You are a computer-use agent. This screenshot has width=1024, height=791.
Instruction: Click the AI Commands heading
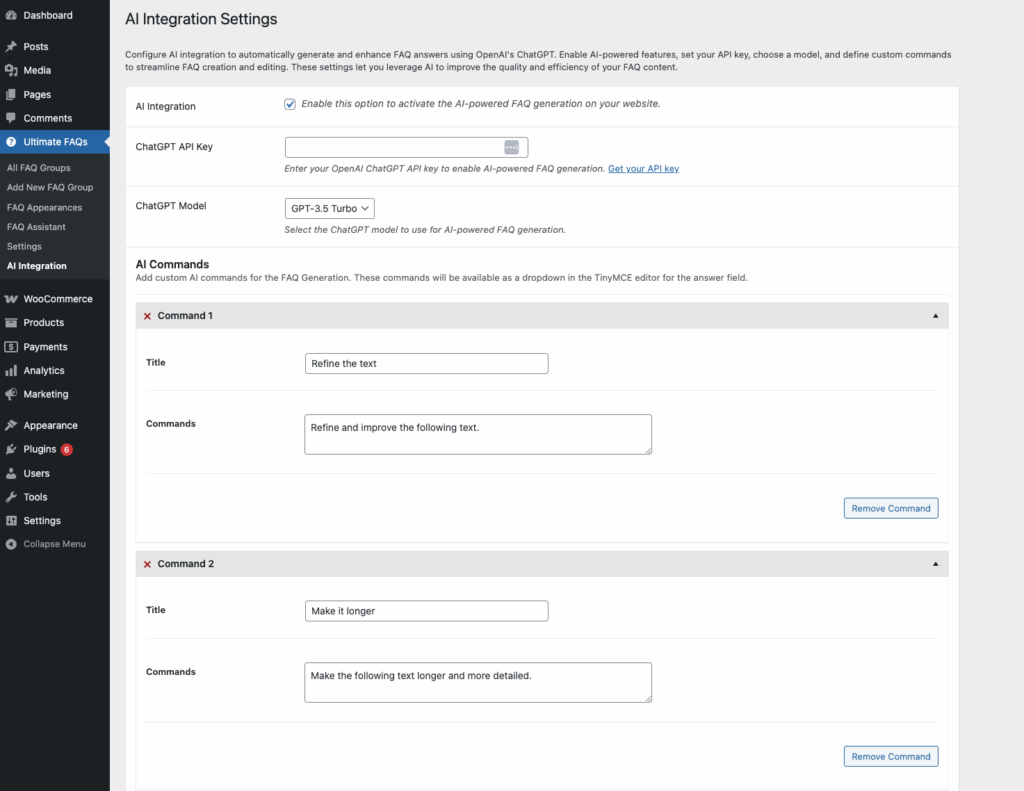(x=172, y=264)
